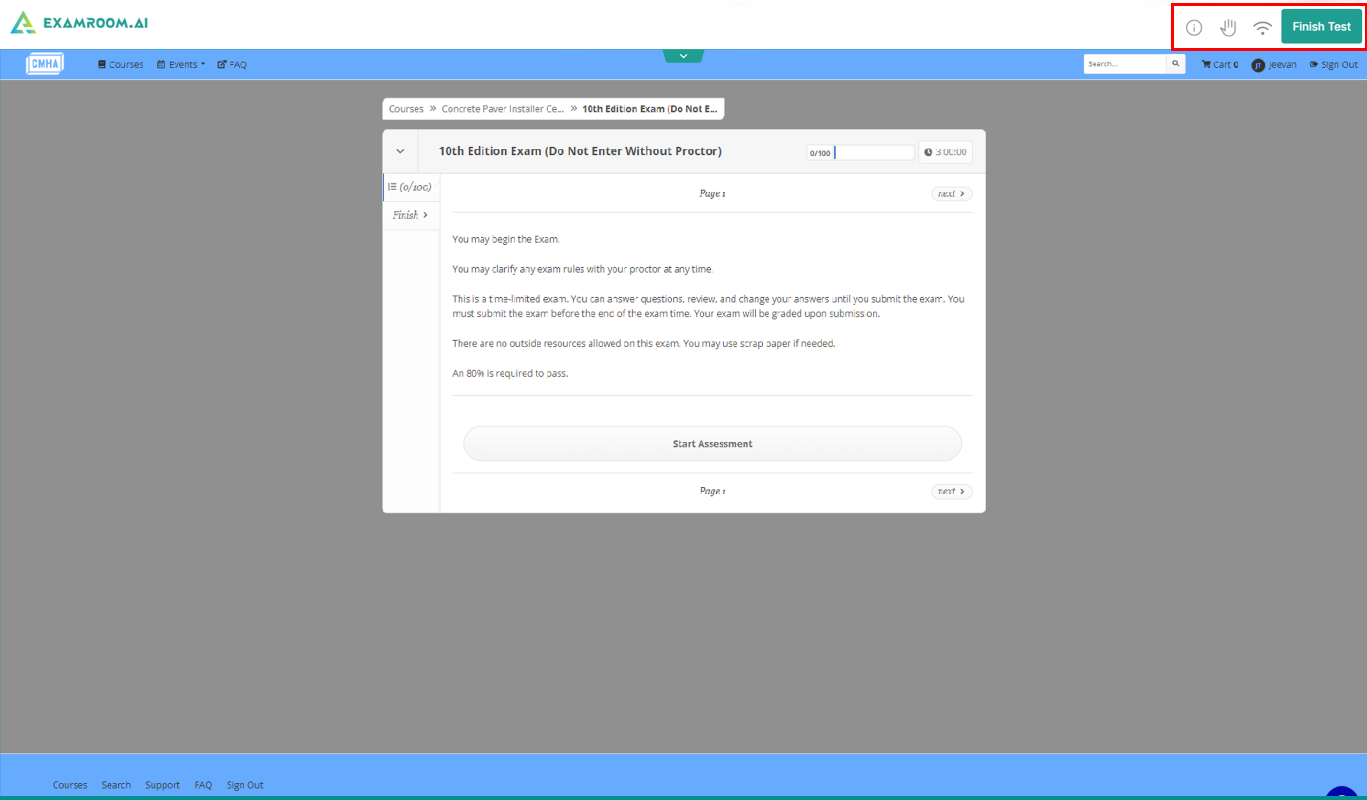This screenshot has height=800, width=1367.
Task: Click the Finish Test button
Action: pyautogui.click(x=1321, y=27)
